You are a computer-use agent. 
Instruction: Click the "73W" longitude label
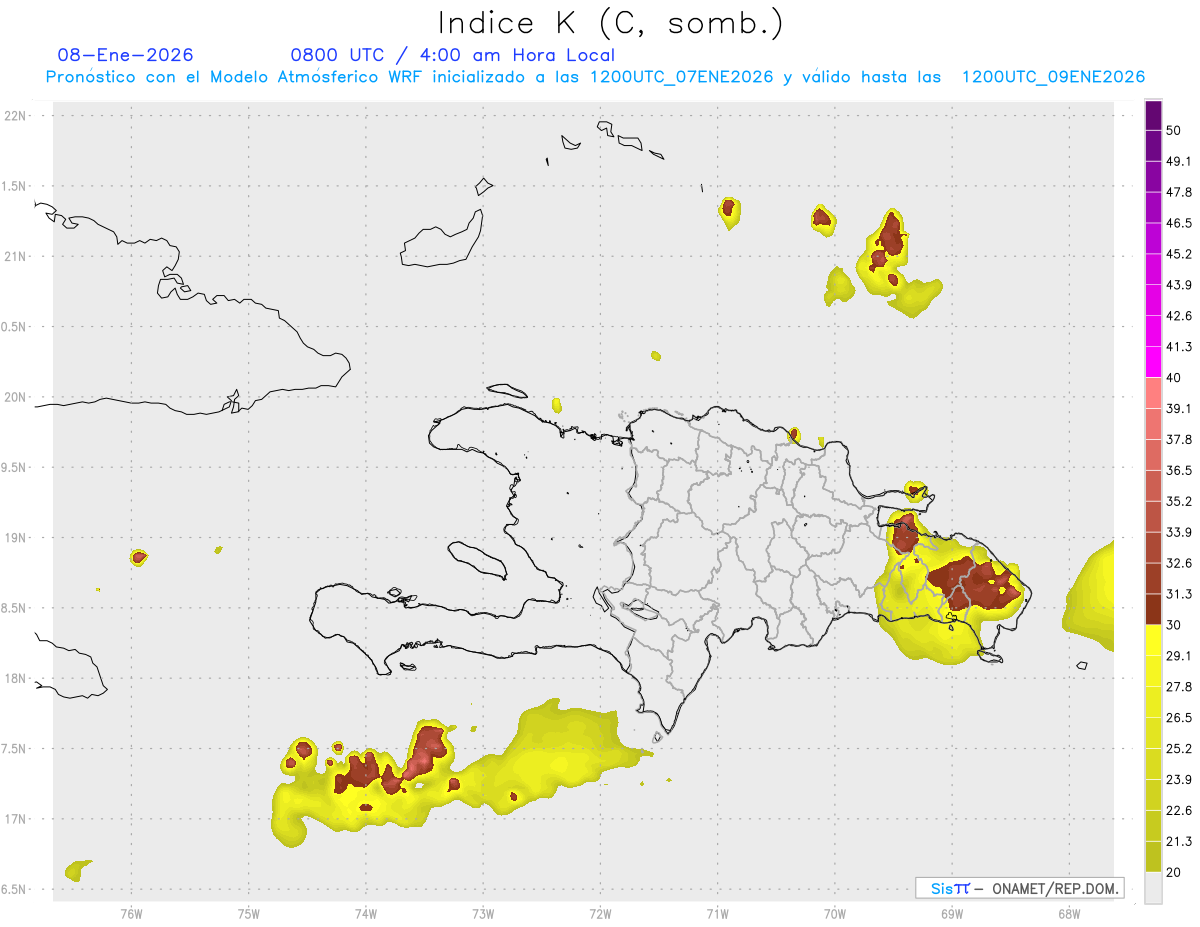coord(483,914)
